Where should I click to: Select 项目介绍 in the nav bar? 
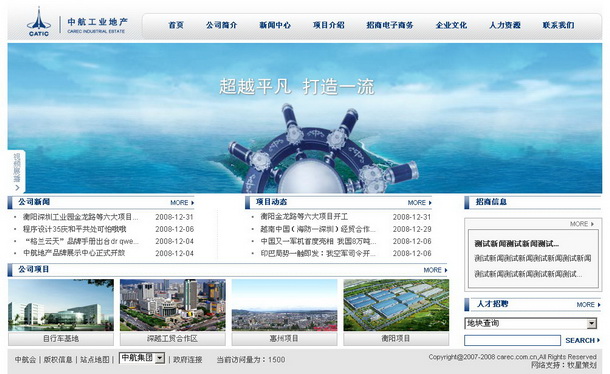click(329, 25)
